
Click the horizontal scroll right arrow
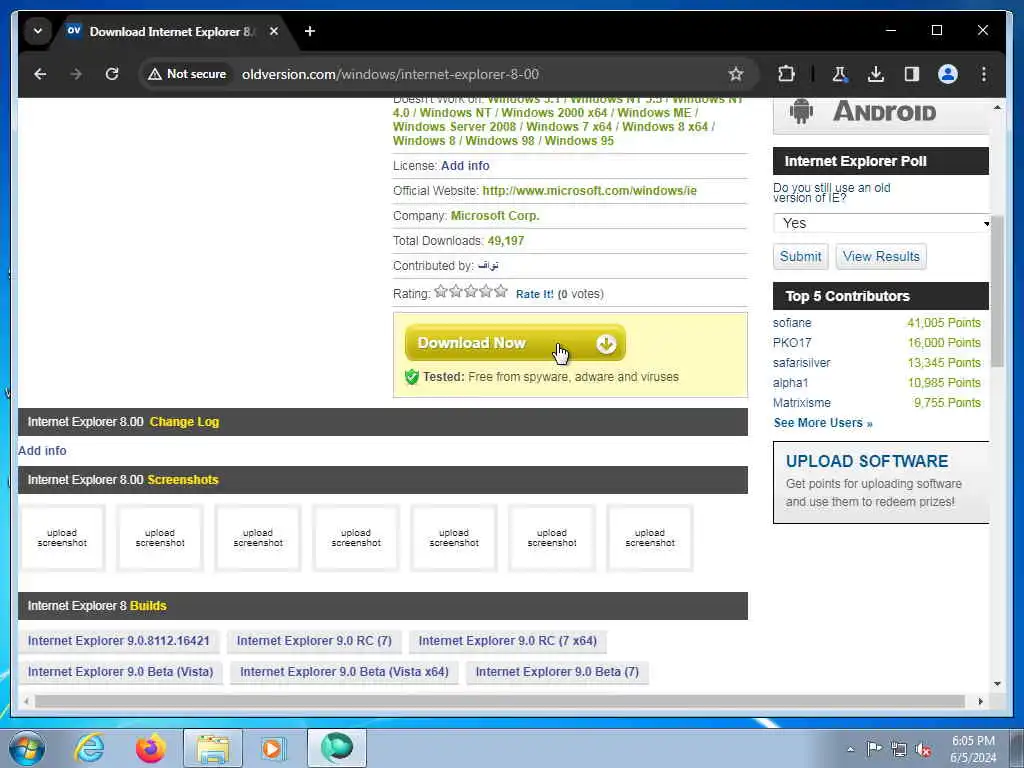[980, 701]
